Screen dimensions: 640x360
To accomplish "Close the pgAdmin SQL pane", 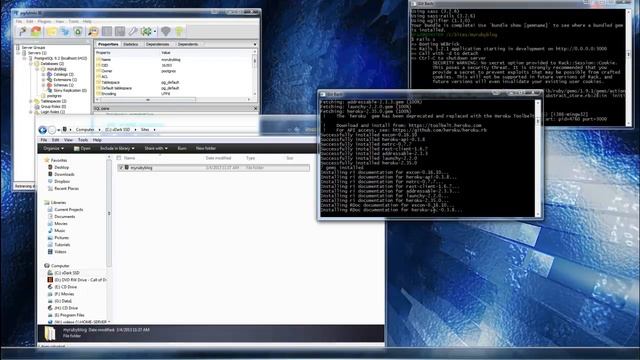I will [256, 109].
